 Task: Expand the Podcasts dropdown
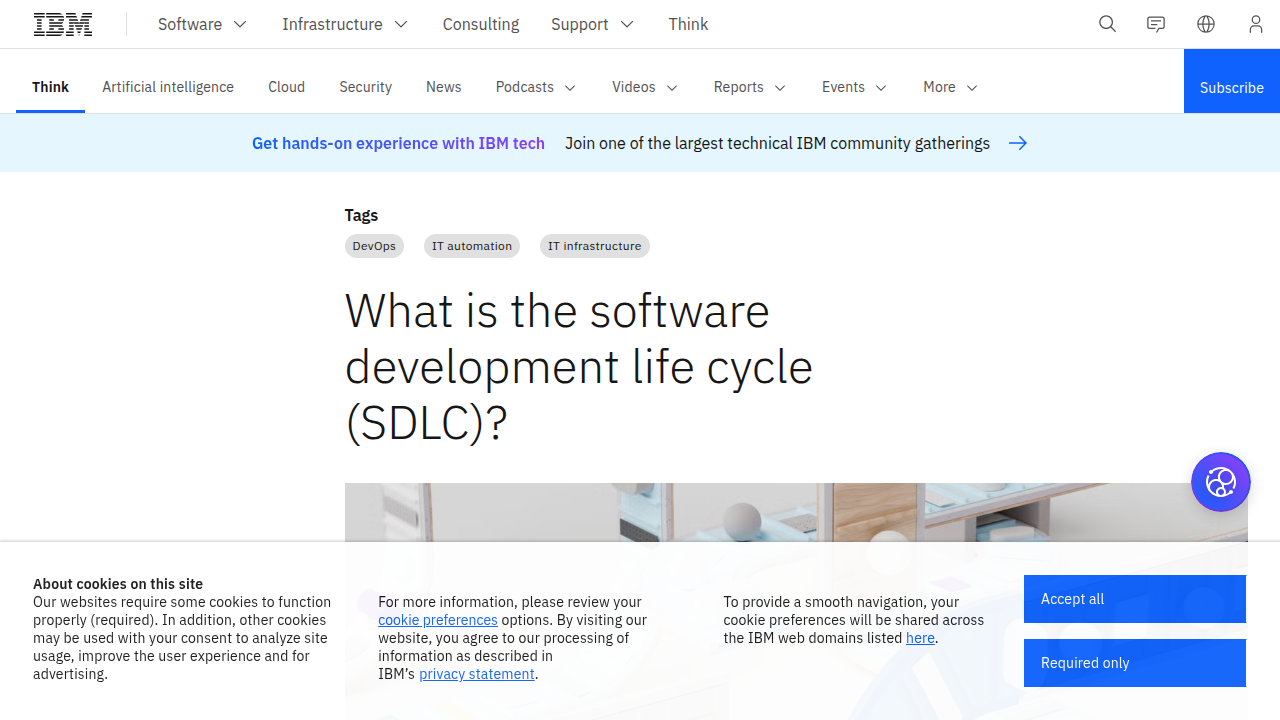coord(536,87)
